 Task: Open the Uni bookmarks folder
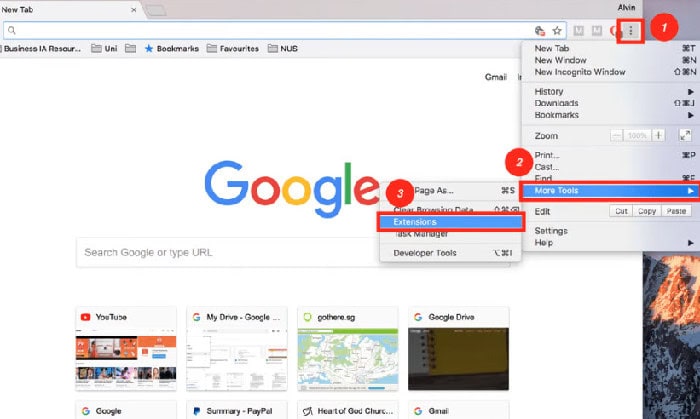(104, 49)
